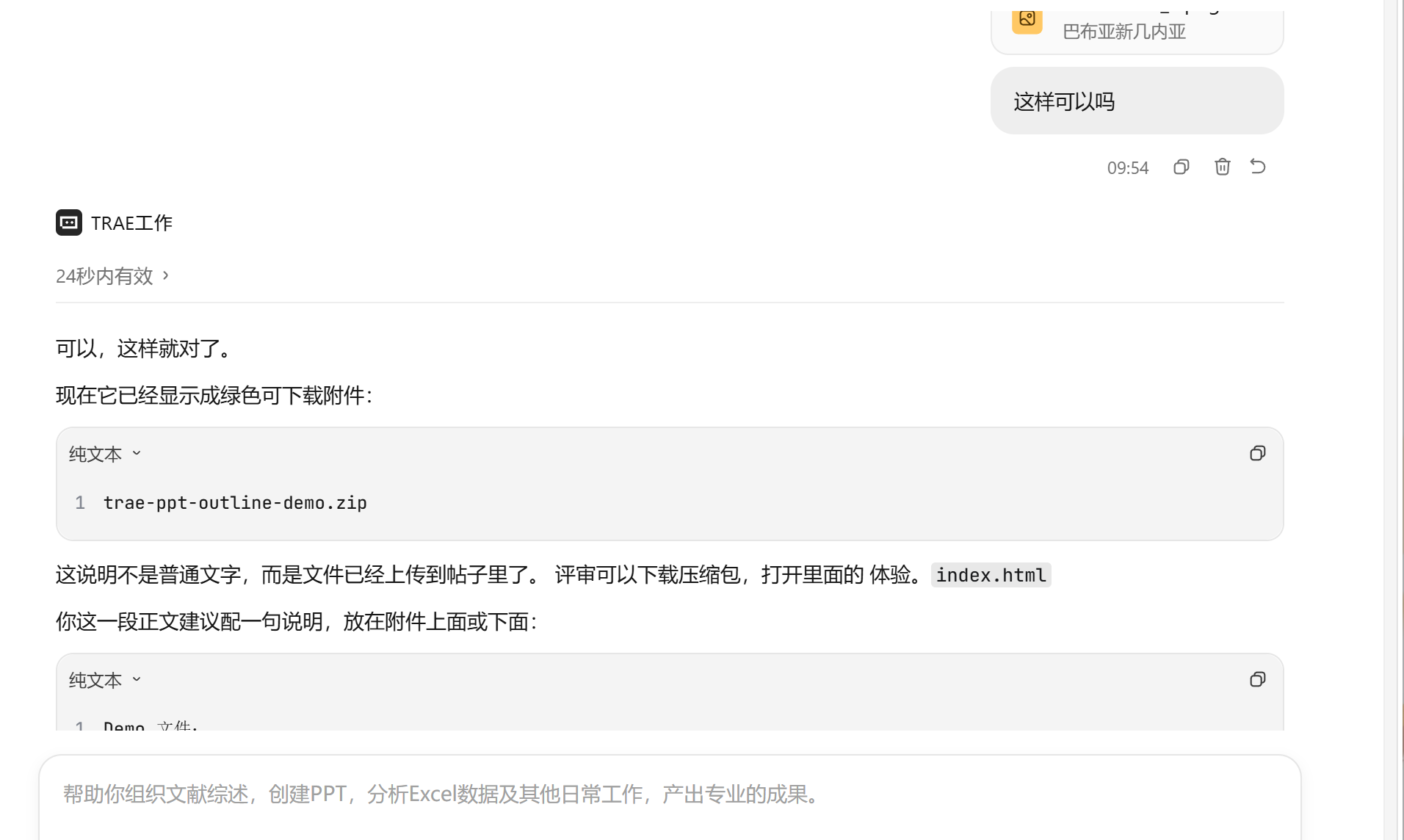The height and width of the screenshot is (840, 1404).
Task: Click the undo arrow beside 09:54
Action: (1258, 167)
